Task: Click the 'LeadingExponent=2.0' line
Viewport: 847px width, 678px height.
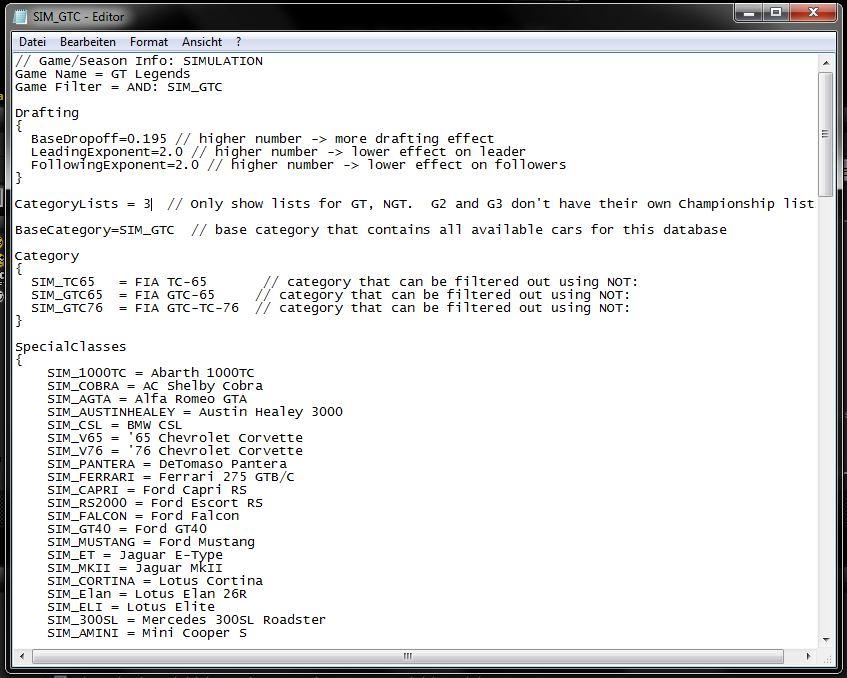Action: [x=278, y=152]
